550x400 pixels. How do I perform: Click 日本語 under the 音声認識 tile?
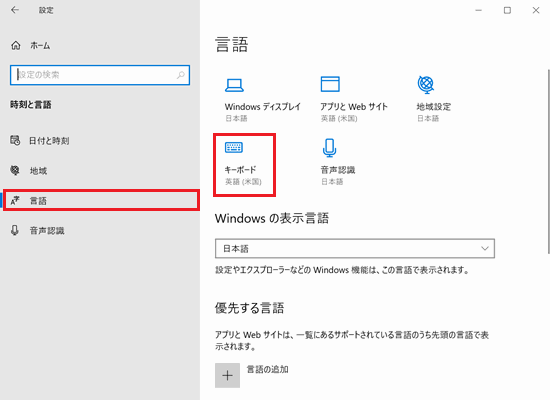(332, 182)
